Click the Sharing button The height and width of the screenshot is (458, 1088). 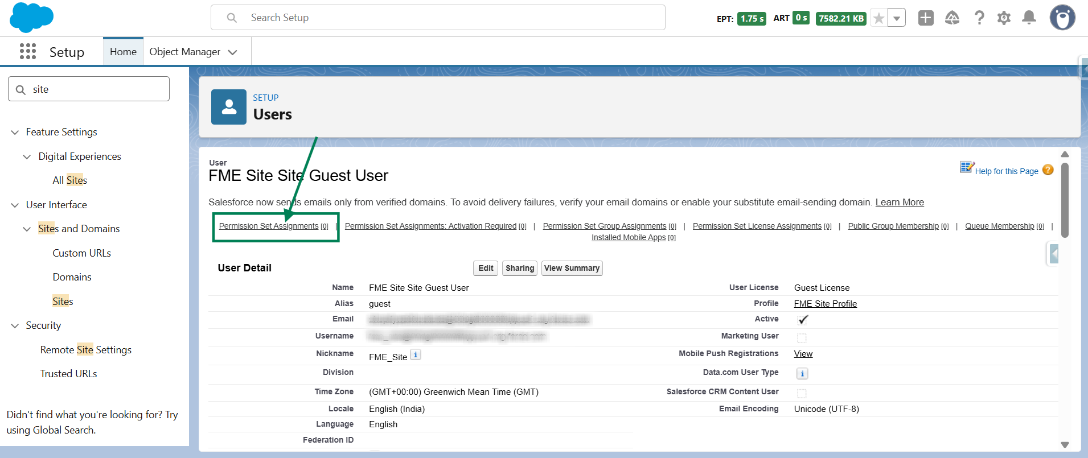520,269
